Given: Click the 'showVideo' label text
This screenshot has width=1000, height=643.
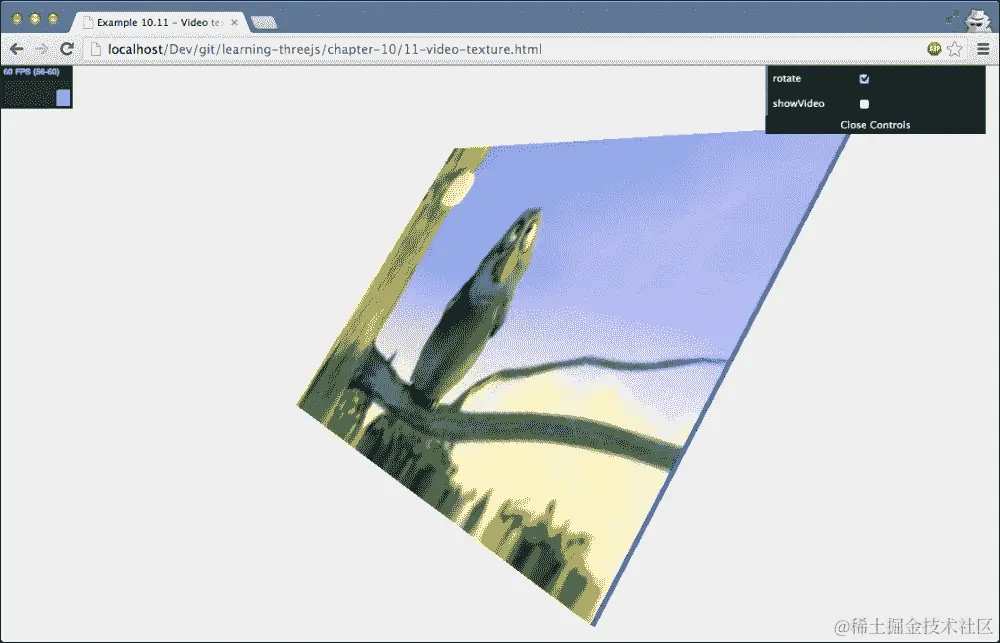Looking at the screenshot, I should coord(798,103).
